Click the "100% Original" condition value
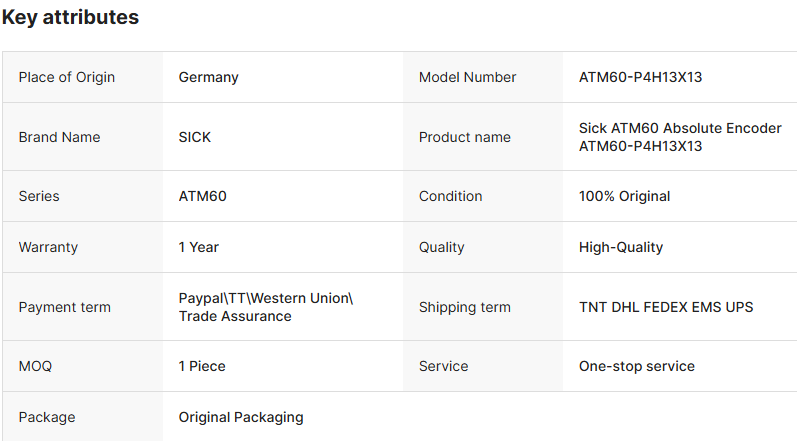Image resolution: width=797 pixels, height=441 pixels. (624, 196)
